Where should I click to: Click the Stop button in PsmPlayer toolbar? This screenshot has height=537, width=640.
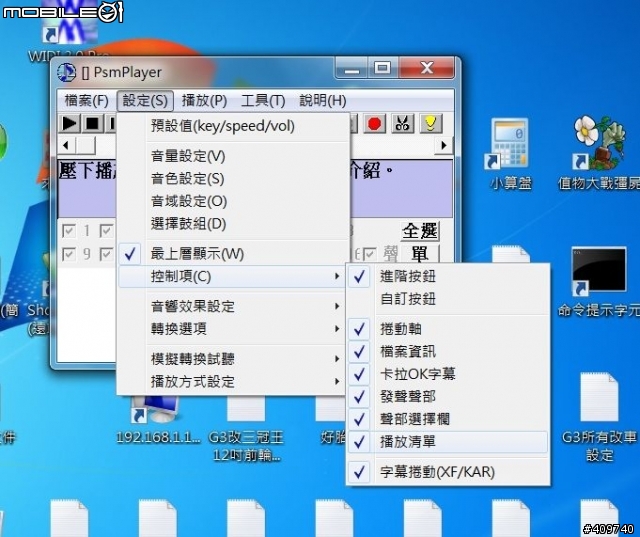pos(92,123)
